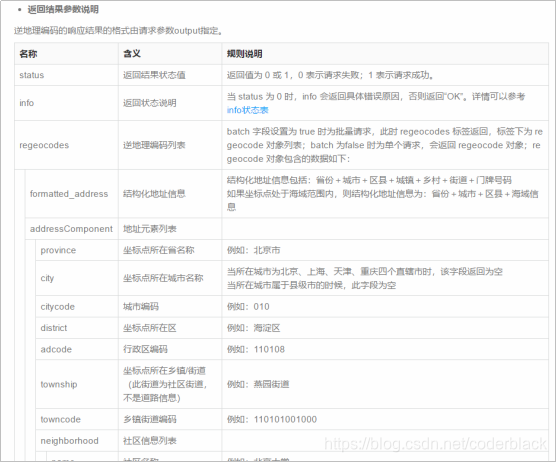Click the adcode parameter name
This screenshot has height=462, width=556.
pos(56,350)
